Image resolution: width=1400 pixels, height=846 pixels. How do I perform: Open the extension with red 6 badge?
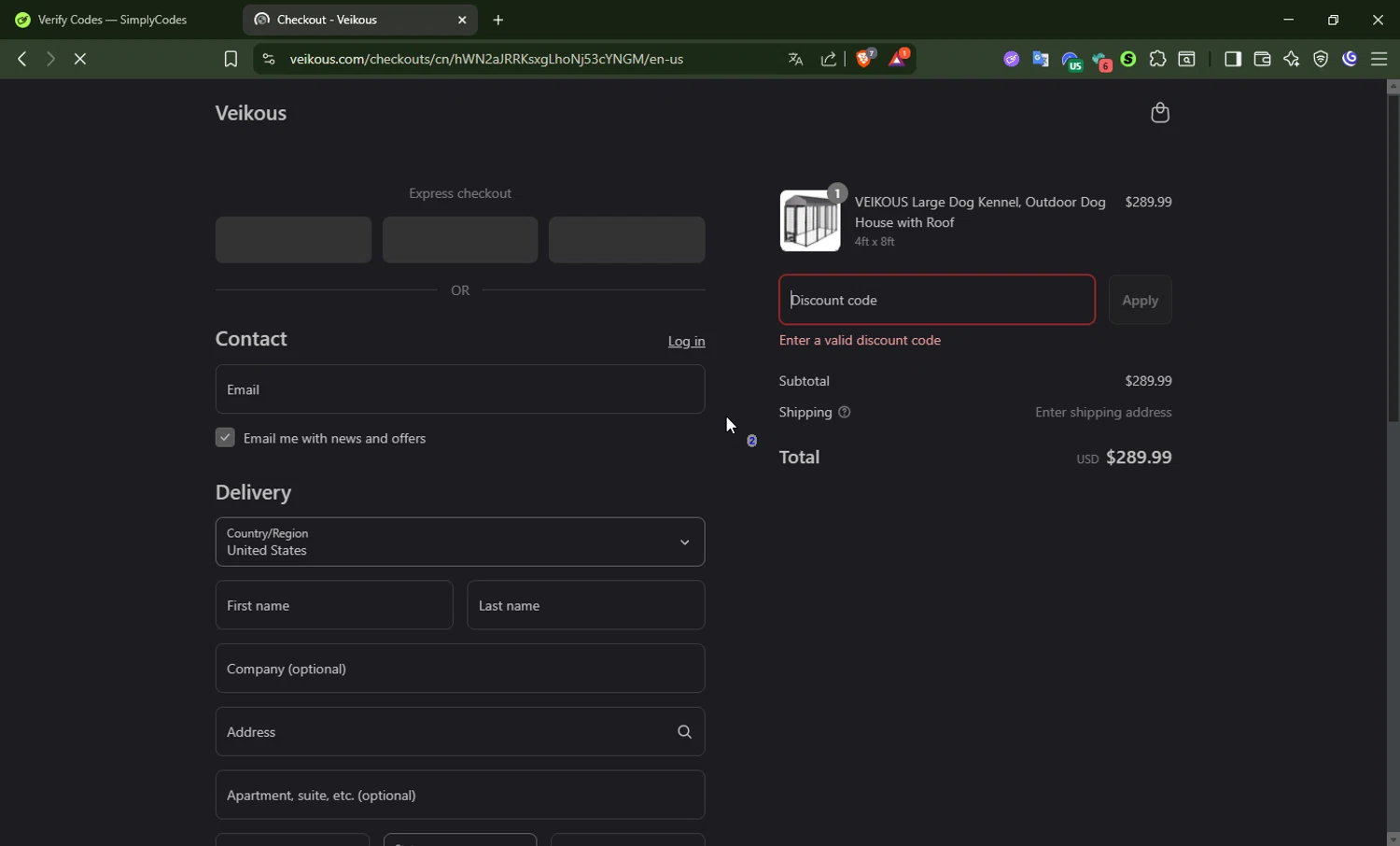pos(1101,62)
